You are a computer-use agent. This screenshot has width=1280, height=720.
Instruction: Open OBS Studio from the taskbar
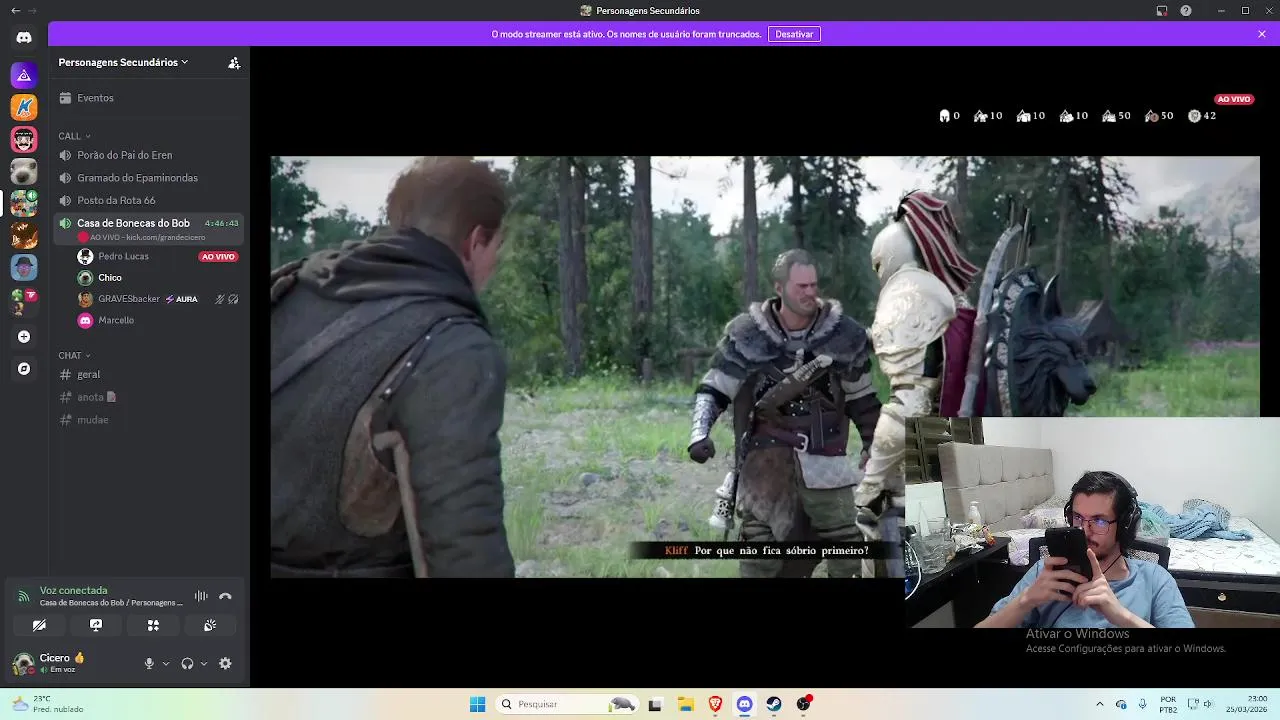pos(804,704)
